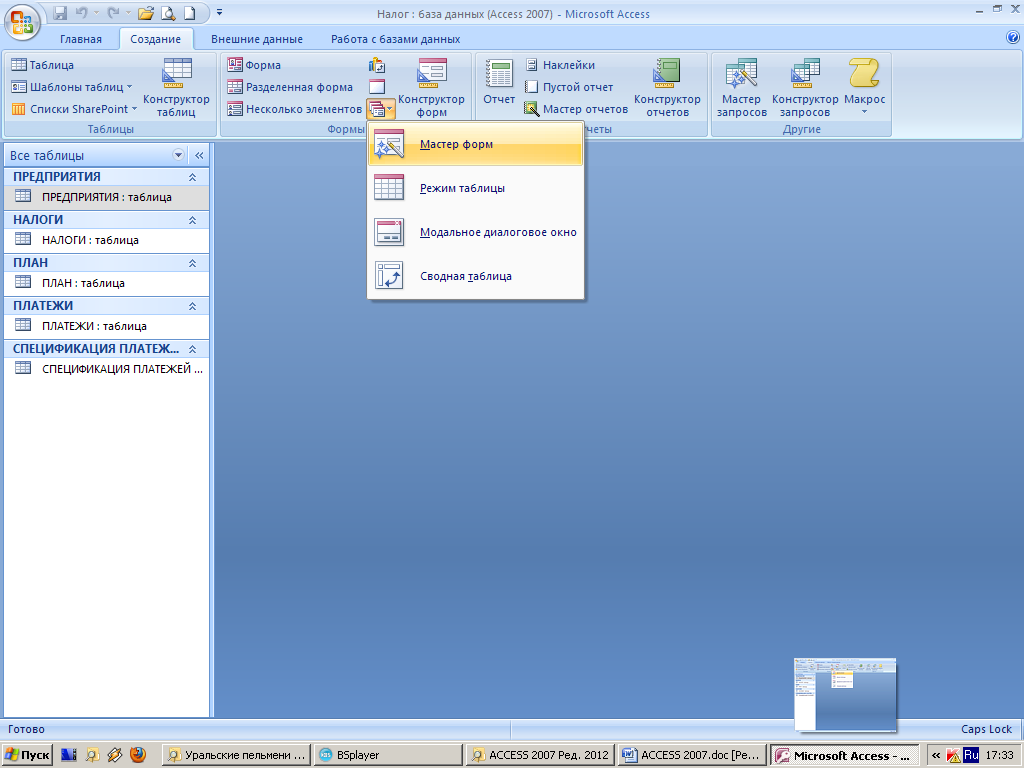Click the Undo icon
Image resolution: width=1024 pixels, height=768 pixels.
[81, 12]
